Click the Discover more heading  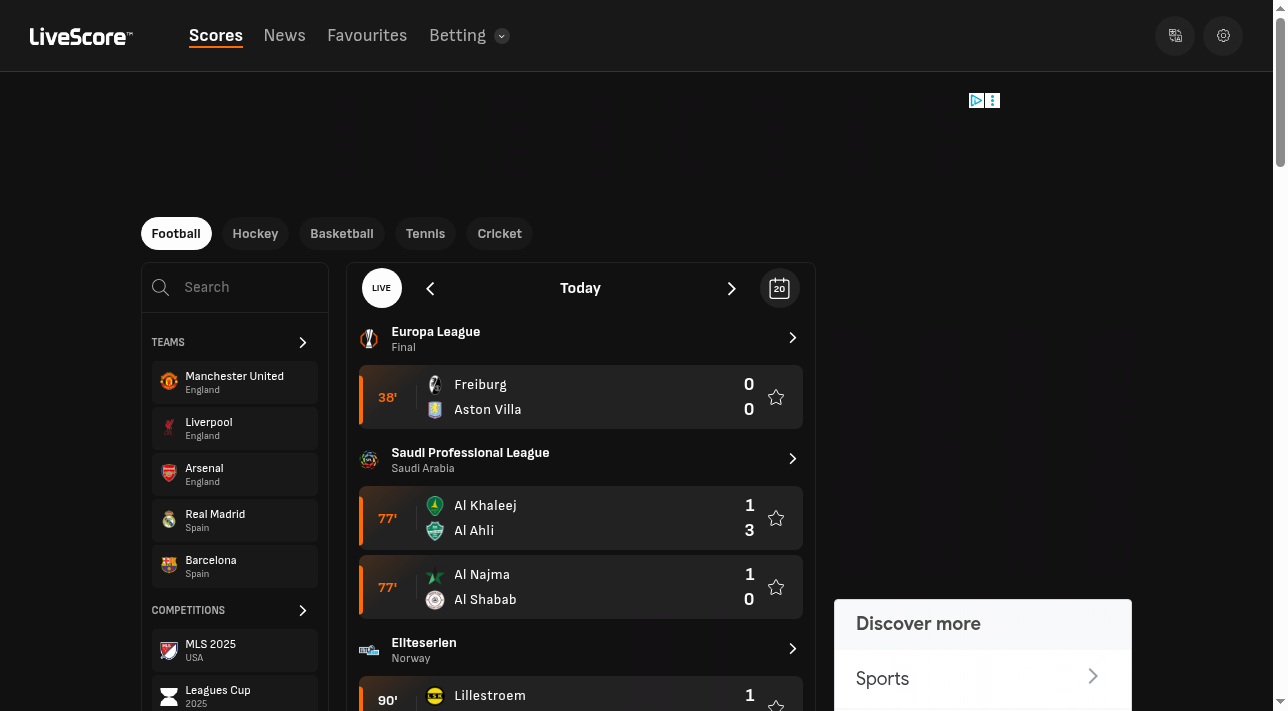click(918, 623)
